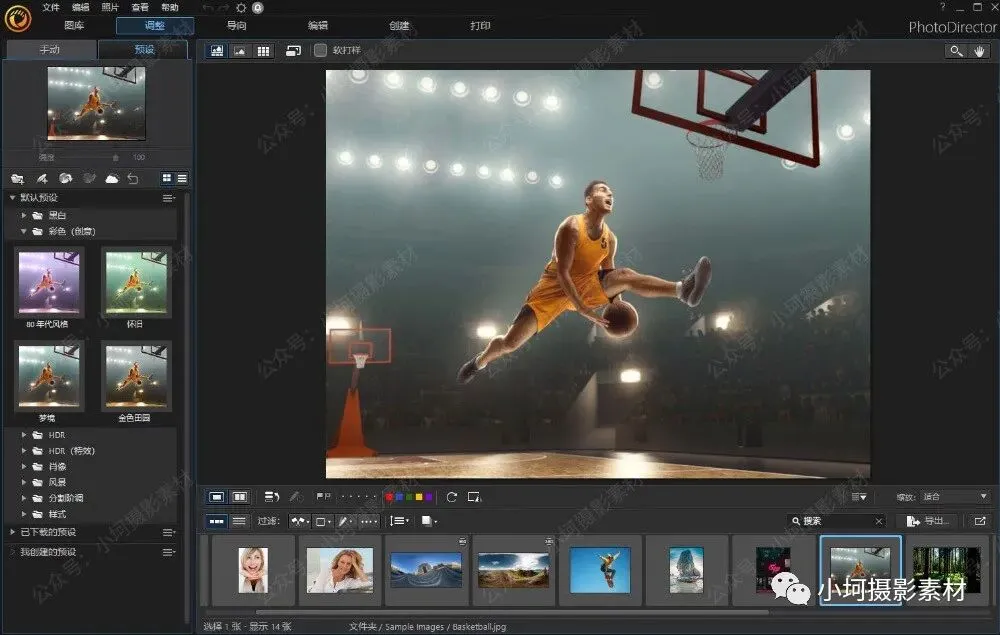
Task: Switch to the 编辑 module tab
Action: pos(317,26)
